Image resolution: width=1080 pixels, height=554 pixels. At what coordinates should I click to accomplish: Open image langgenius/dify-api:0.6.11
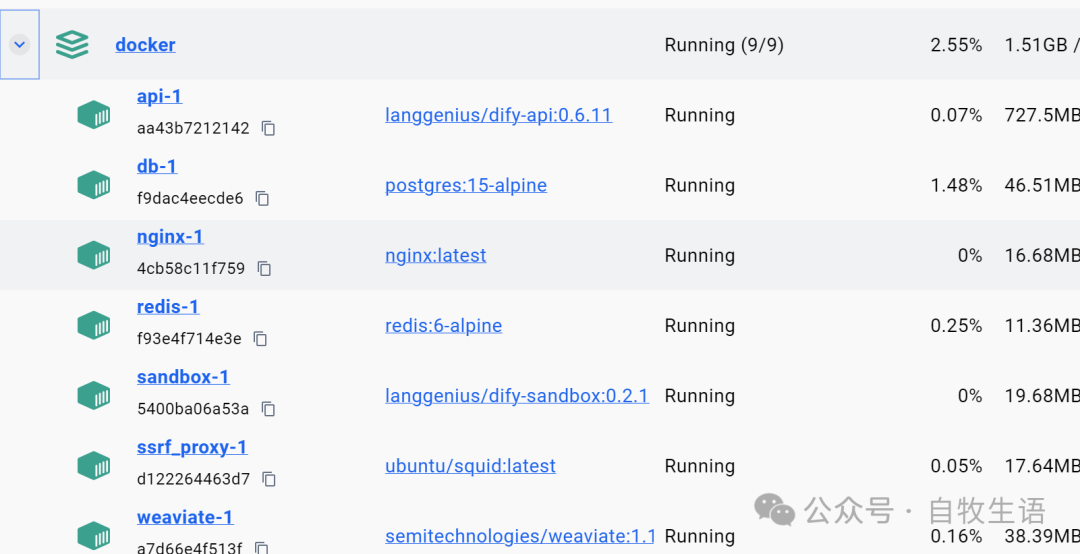click(x=498, y=115)
